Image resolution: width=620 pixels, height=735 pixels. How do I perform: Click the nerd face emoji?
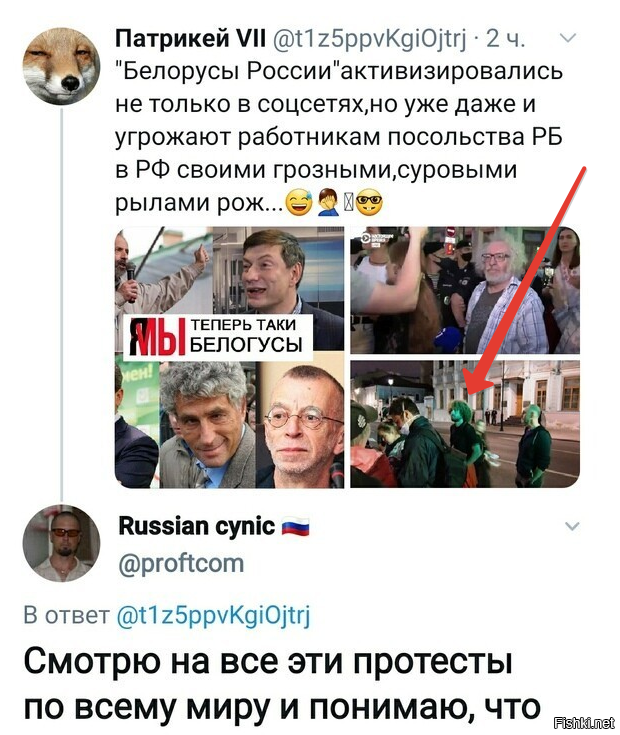pos(369,204)
